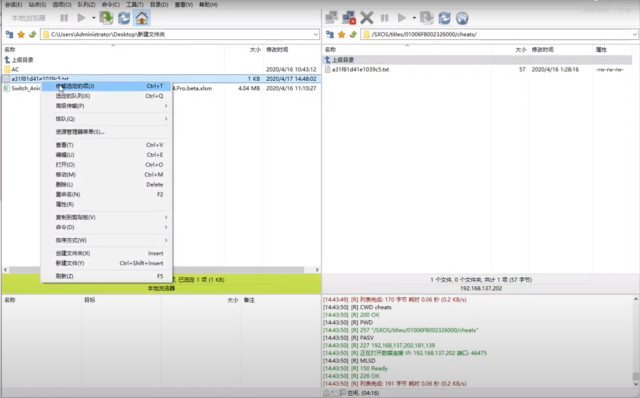Click the local pane Refresh icon

point(124,18)
